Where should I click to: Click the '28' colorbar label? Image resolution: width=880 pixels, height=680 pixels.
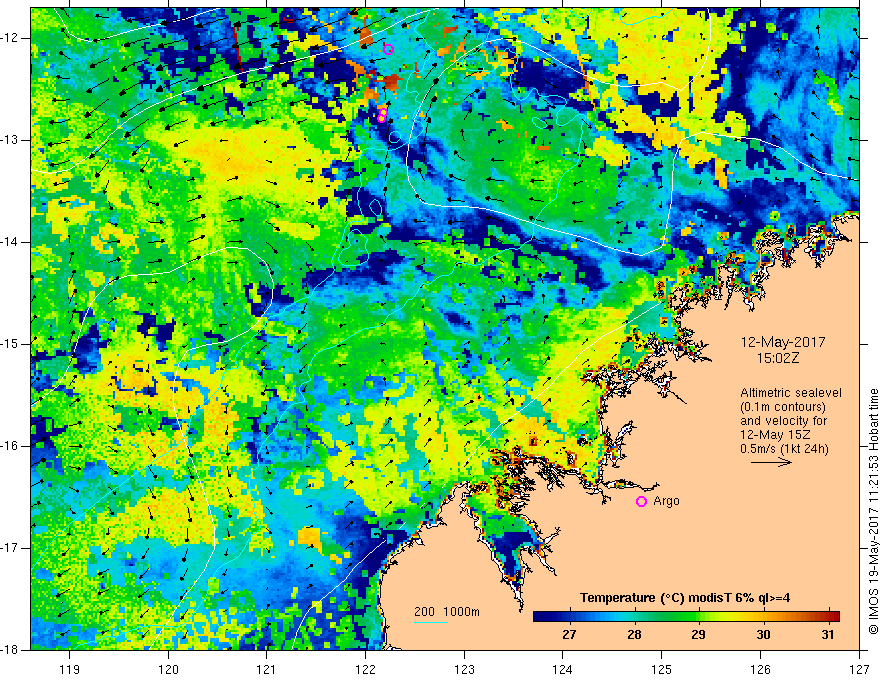[634, 635]
